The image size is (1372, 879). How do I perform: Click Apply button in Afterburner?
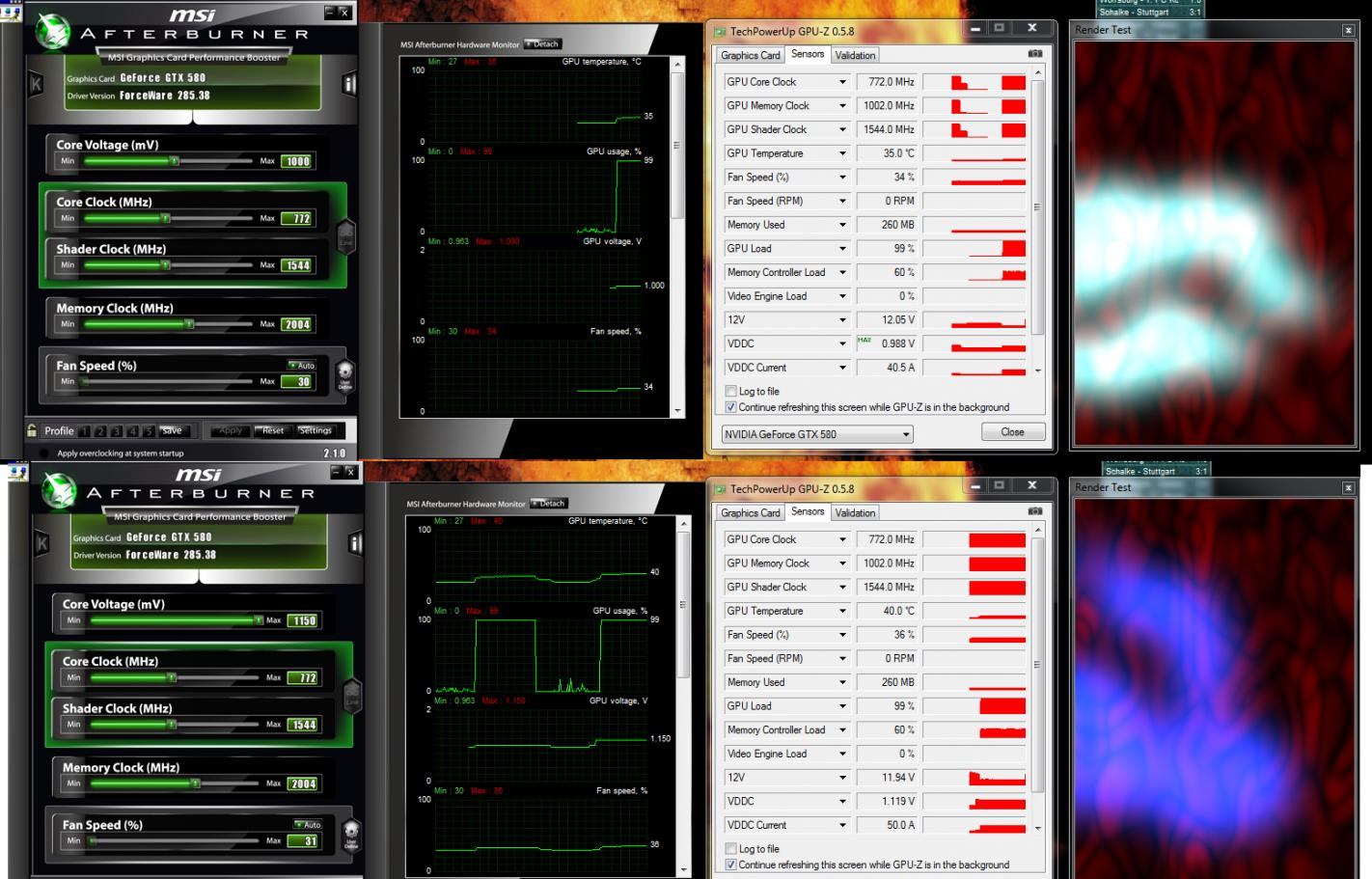pyautogui.click(x=230, y=430)
